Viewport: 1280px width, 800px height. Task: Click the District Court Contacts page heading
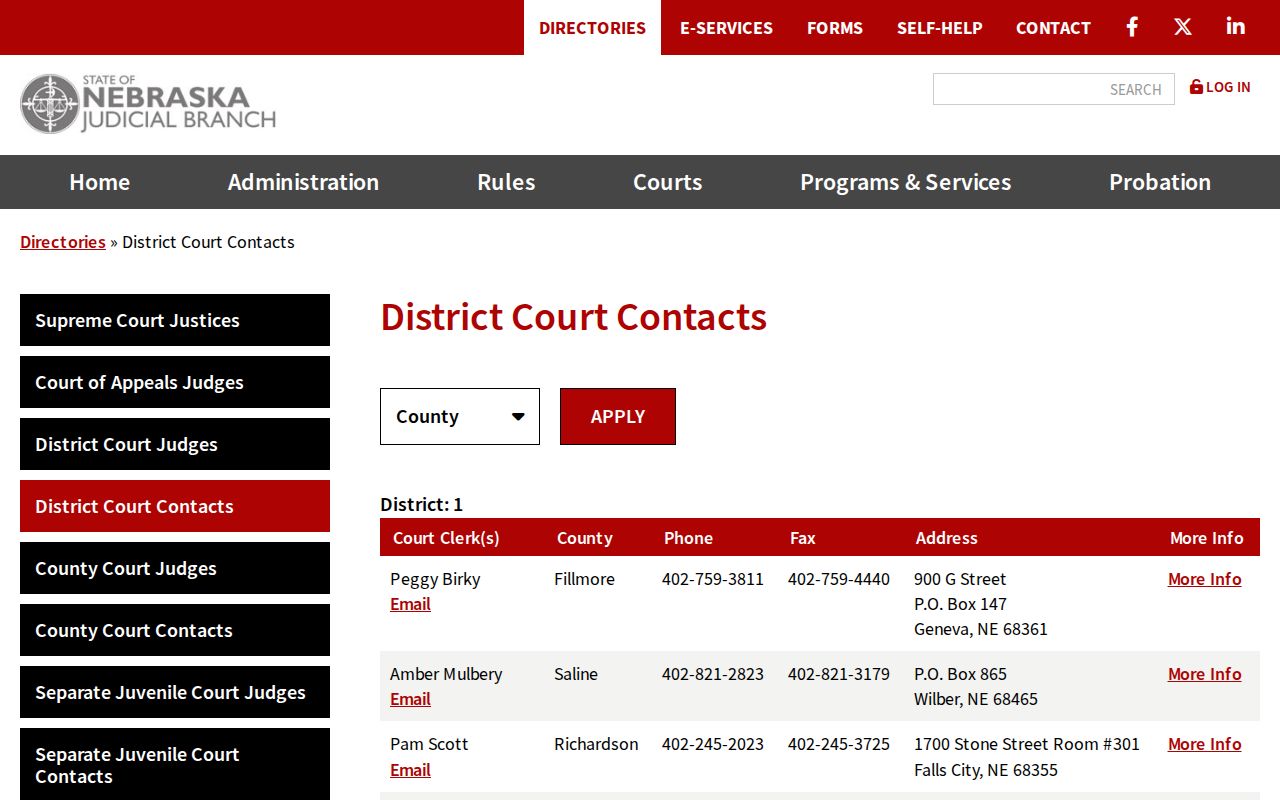tap(573, 317)
